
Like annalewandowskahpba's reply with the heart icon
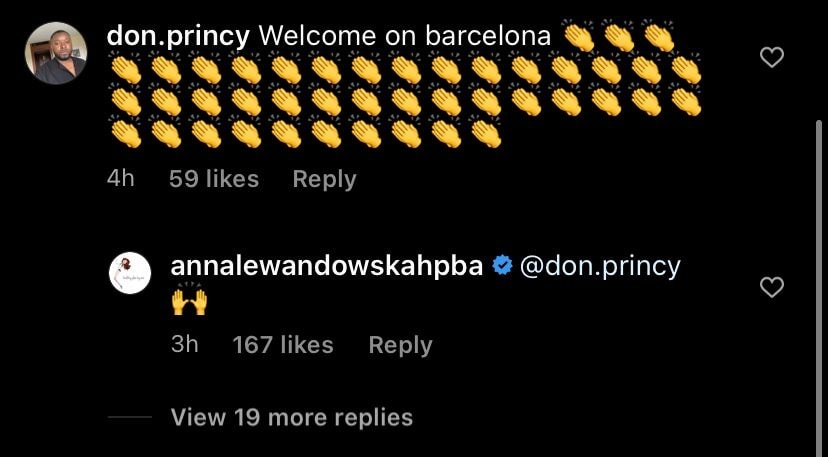[x=771, y=287]
